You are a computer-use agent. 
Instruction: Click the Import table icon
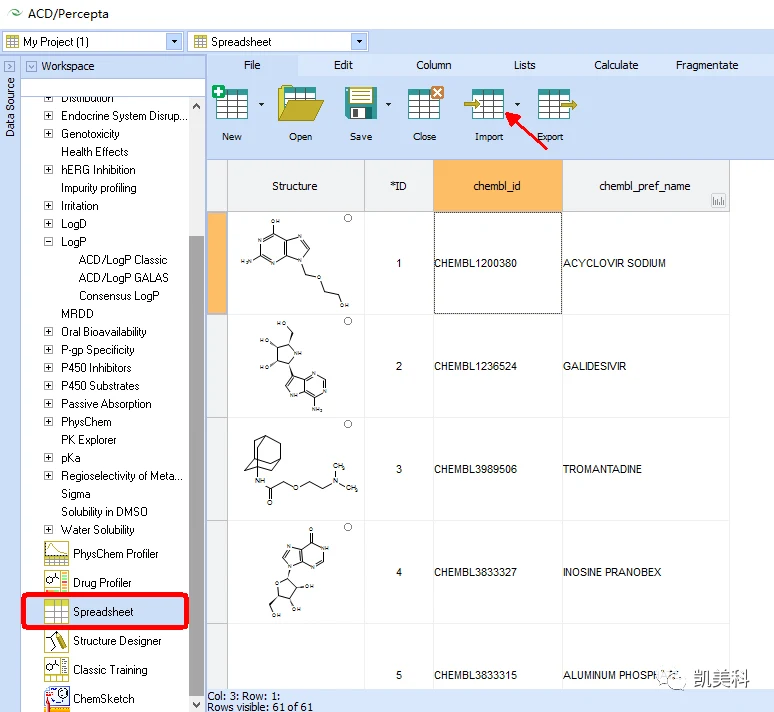point(484,104)
